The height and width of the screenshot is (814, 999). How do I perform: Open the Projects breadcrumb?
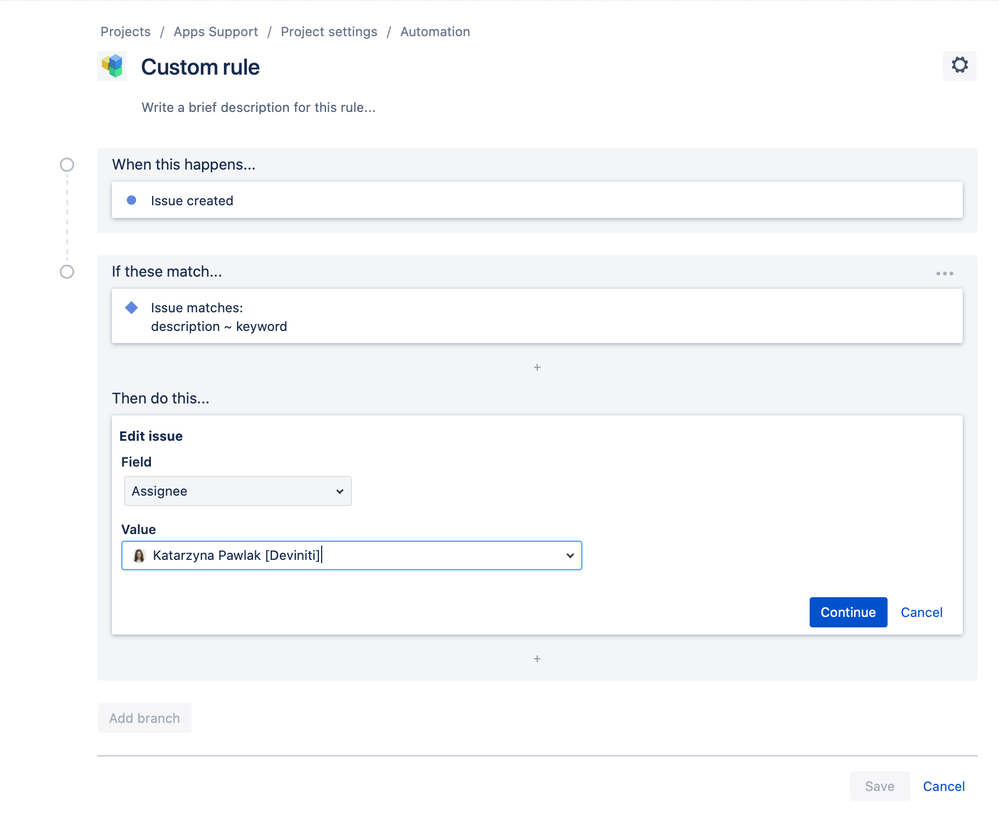tap(125, 32)
